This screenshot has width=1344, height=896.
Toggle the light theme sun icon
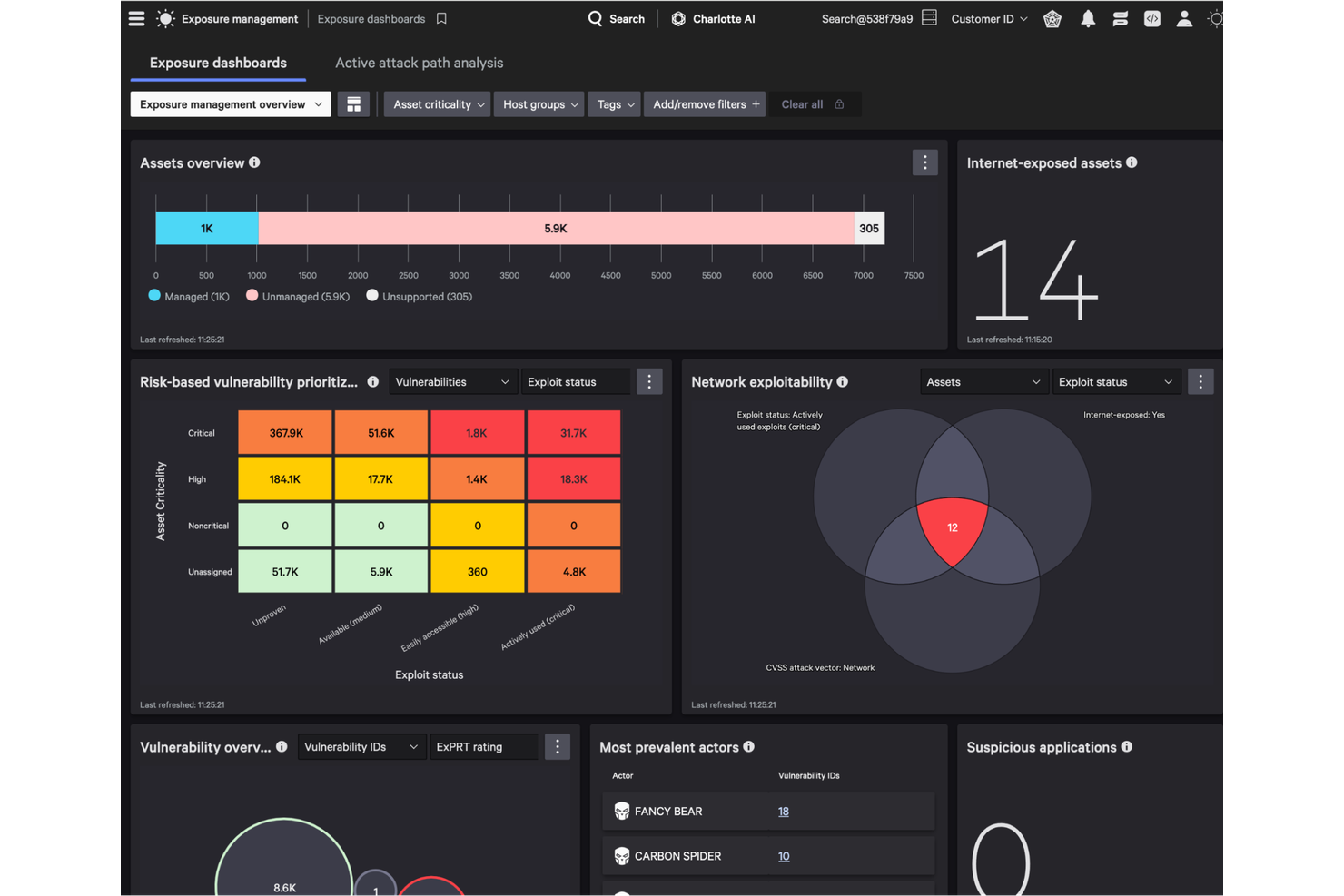(1215, 18)
